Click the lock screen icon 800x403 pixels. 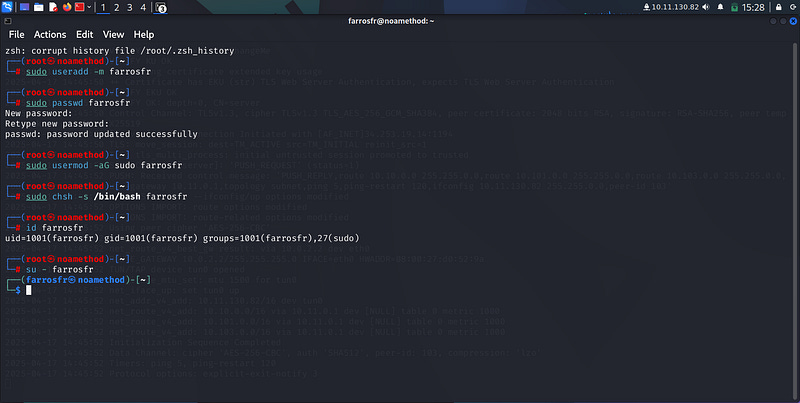[x=779, y=7]
